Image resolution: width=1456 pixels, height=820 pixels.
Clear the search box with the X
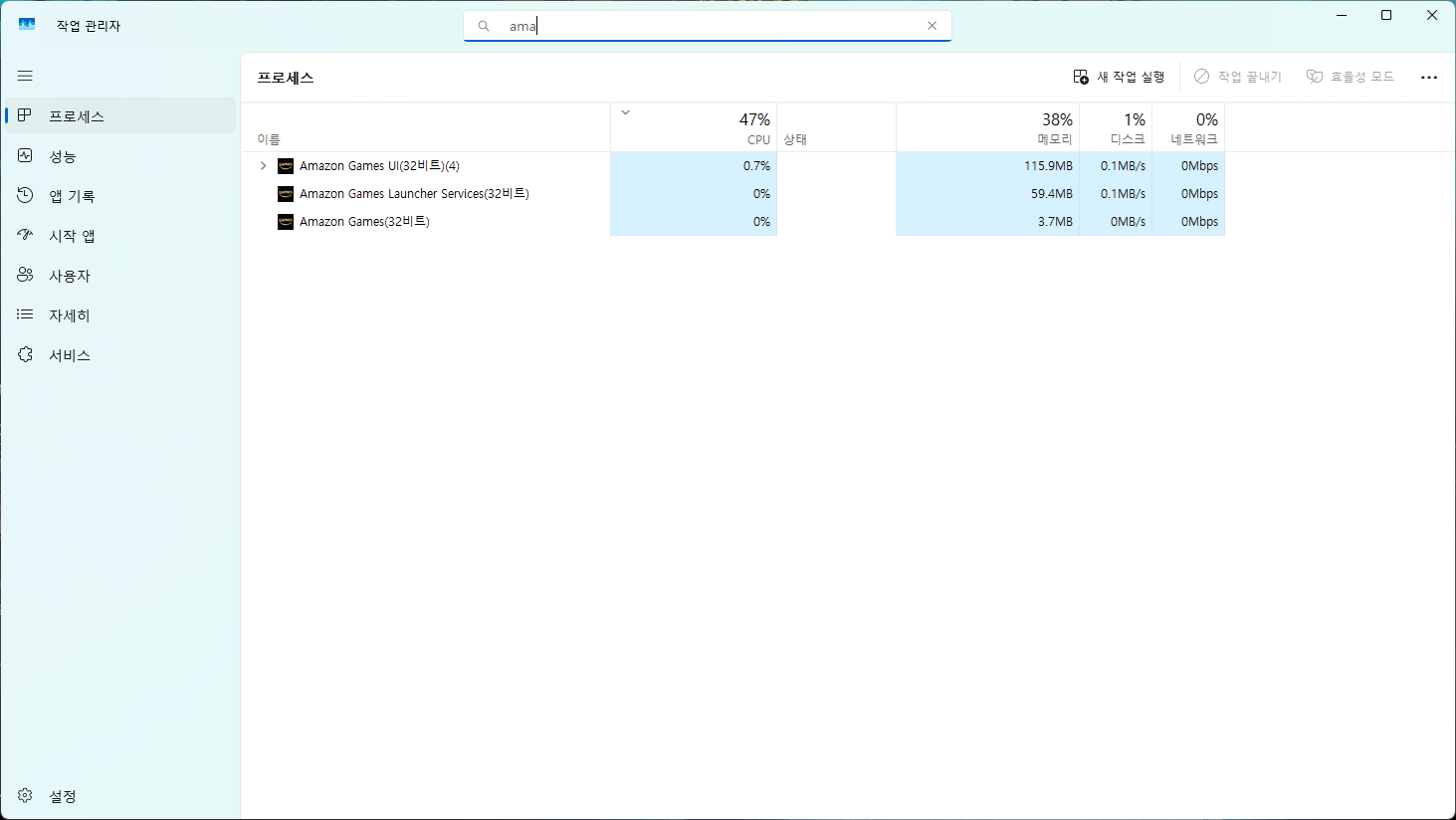[x=932, y=26]
